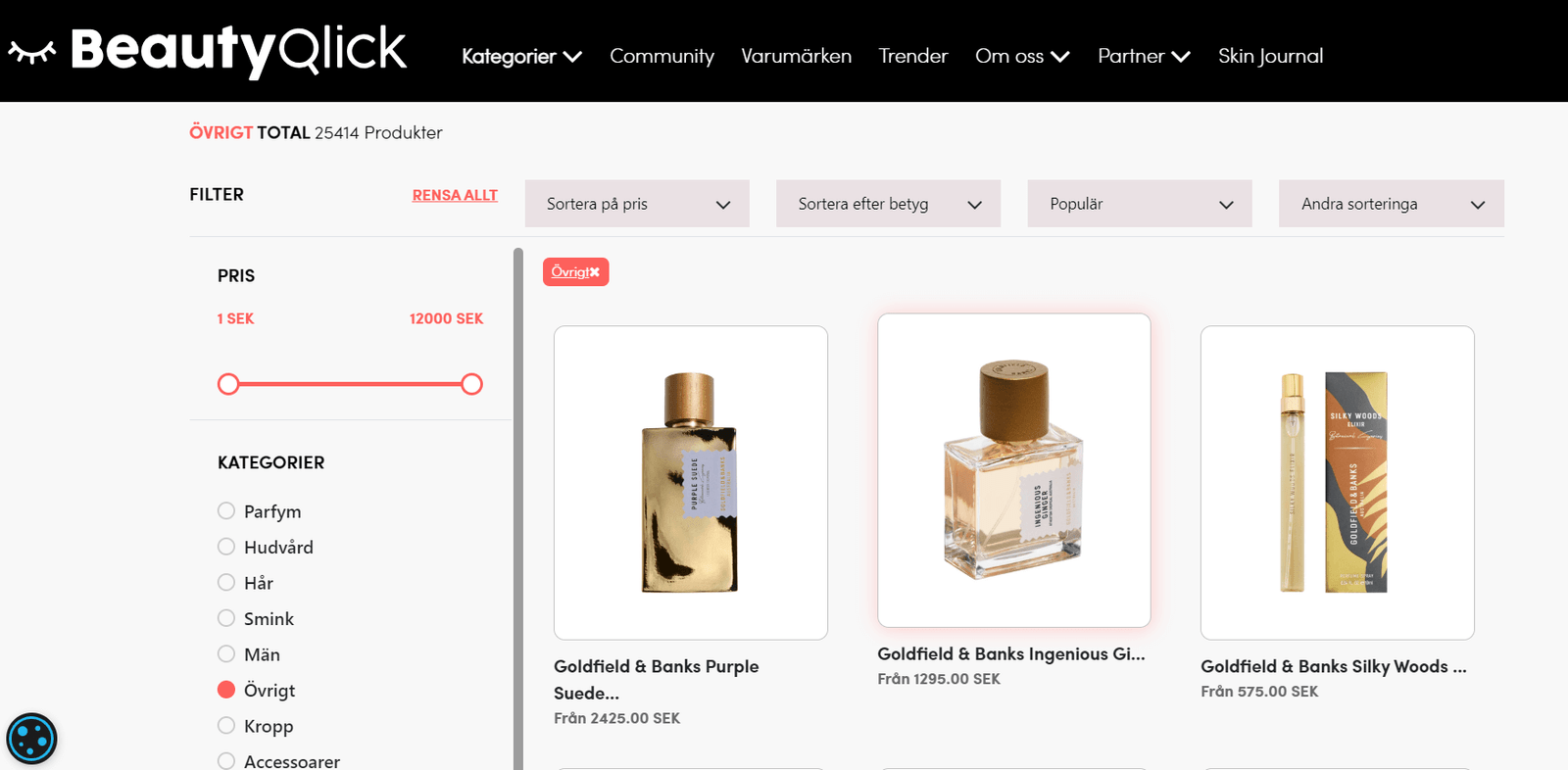The width and height of the screenshot is (1568, 770).
Task: Open the Goldfield & Banks Purple Suede image
Action: (690, 482)
